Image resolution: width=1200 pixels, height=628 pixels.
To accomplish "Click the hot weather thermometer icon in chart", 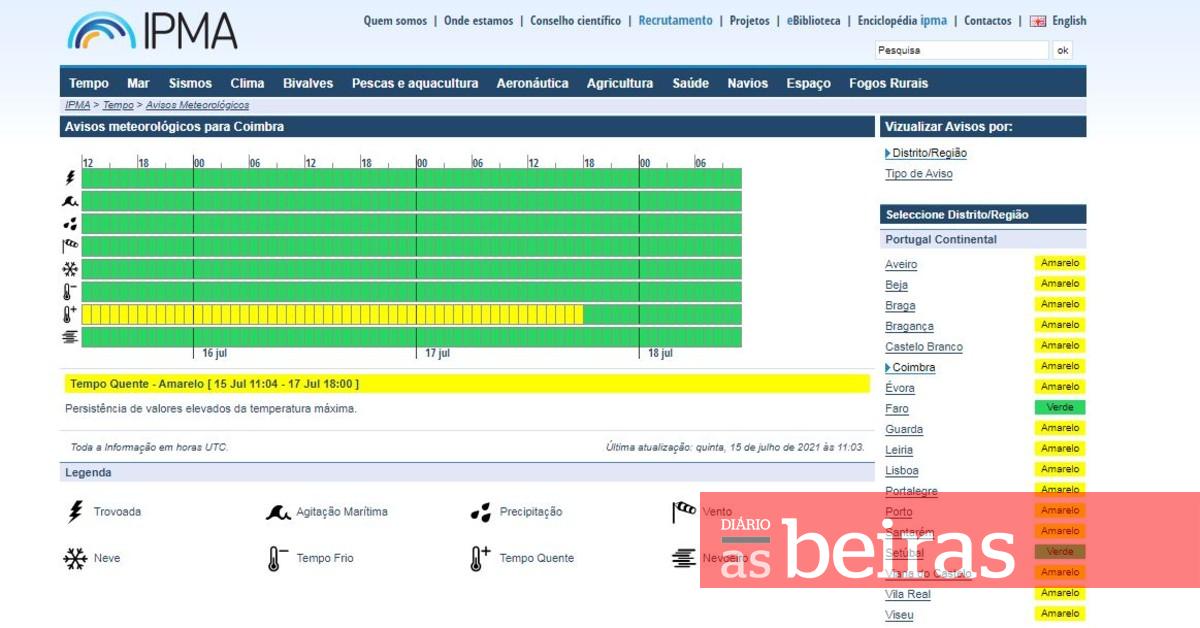I will point(70,314).
